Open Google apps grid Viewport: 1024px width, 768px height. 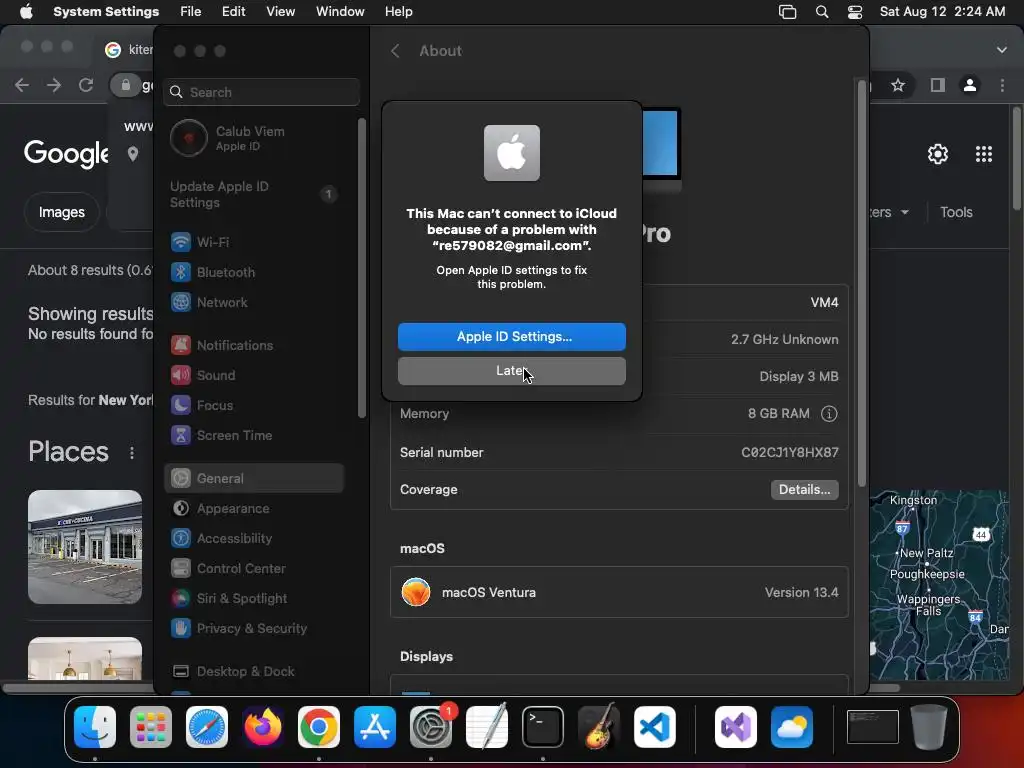click(x=984, y=154)
